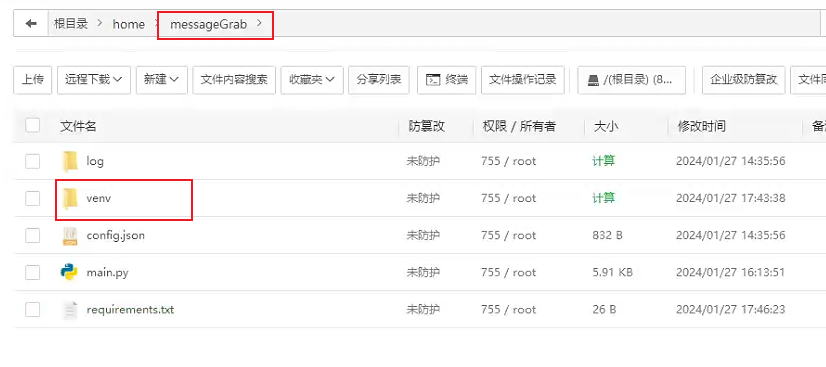Expand the 收藏夹 dropdown

pyautogui.click(x=312, y=80)
